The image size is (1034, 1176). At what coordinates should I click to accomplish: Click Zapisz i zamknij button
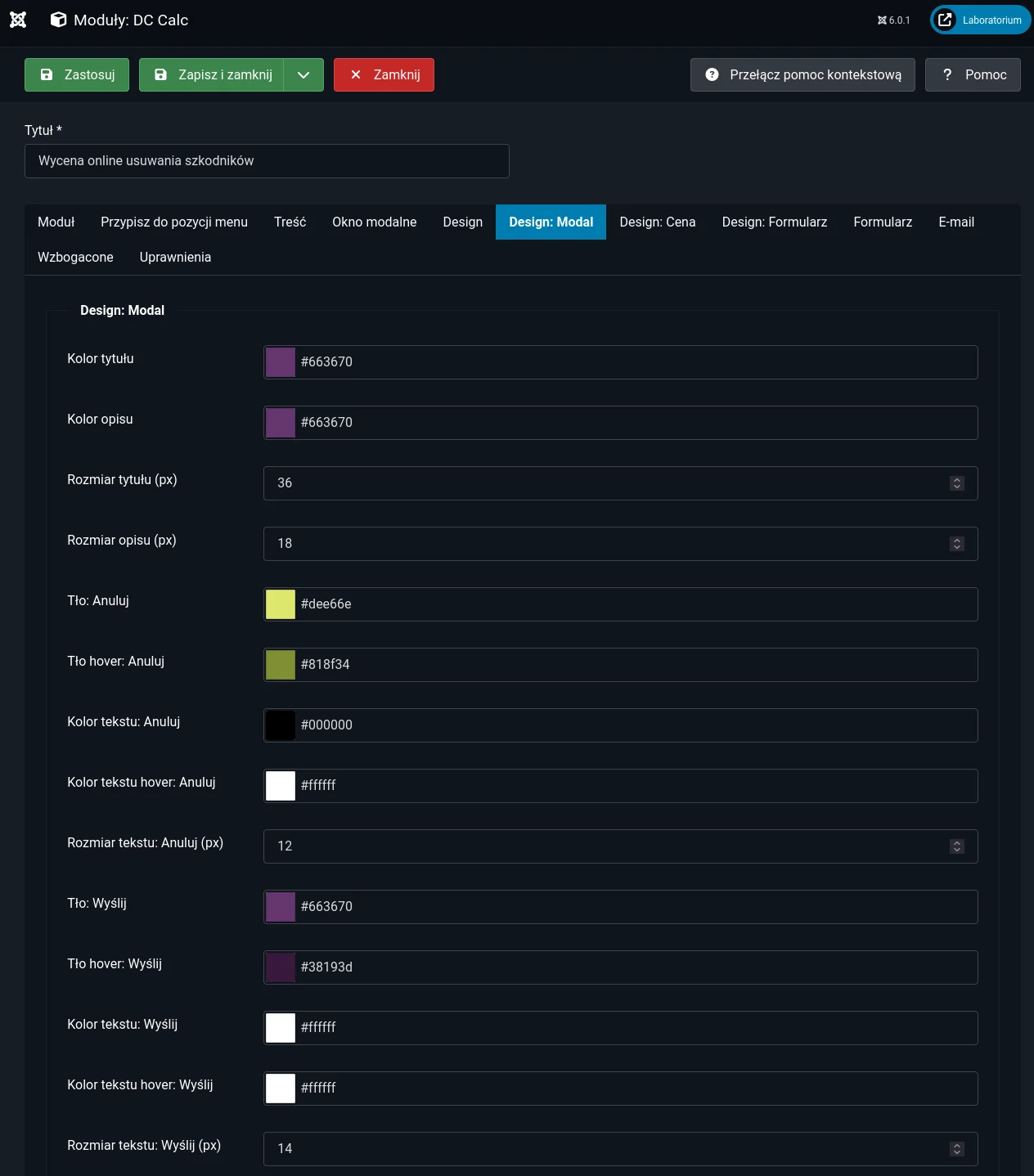(x=212, y=74)
